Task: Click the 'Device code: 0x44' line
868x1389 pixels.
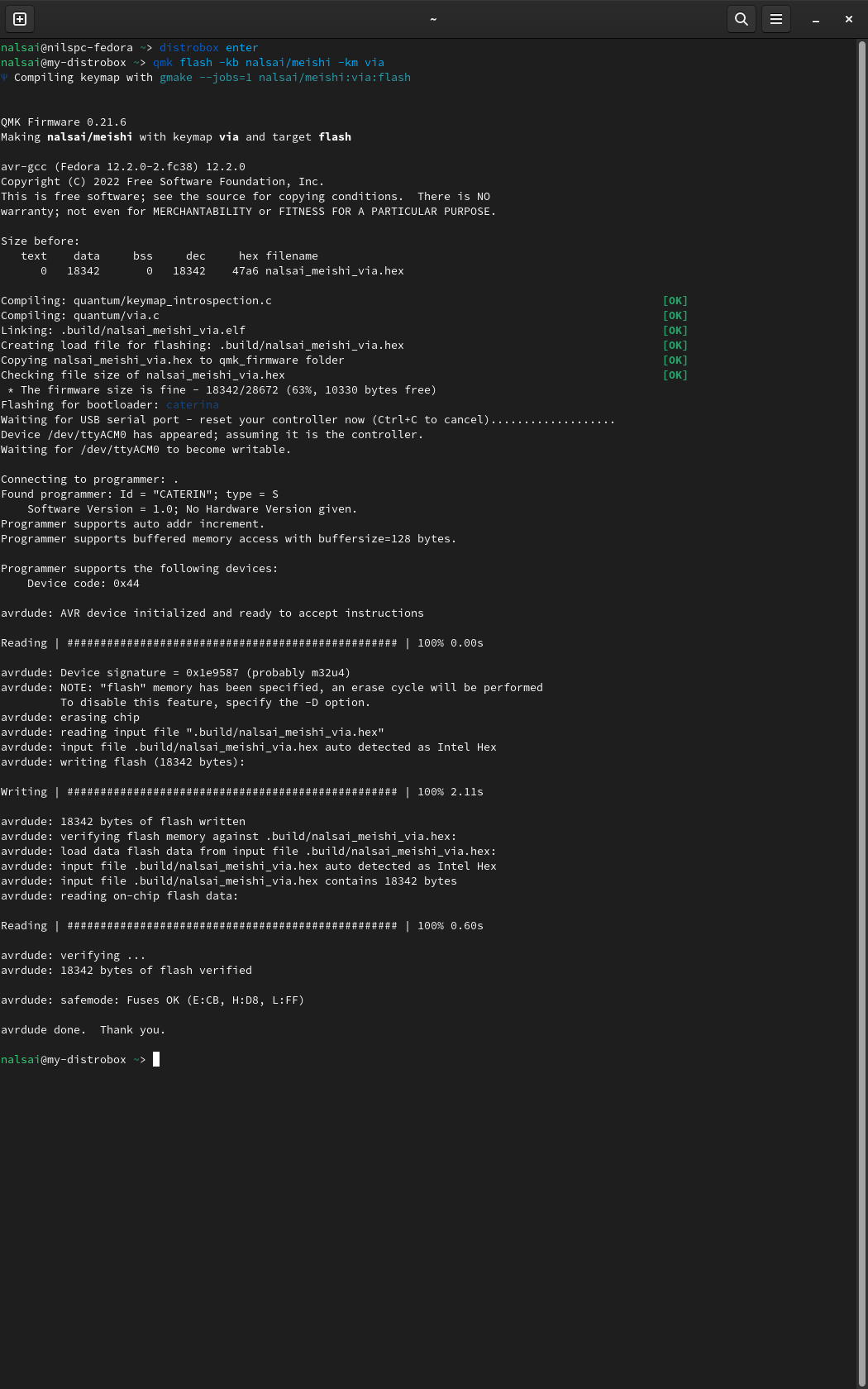Action: [x=83, y=584]
